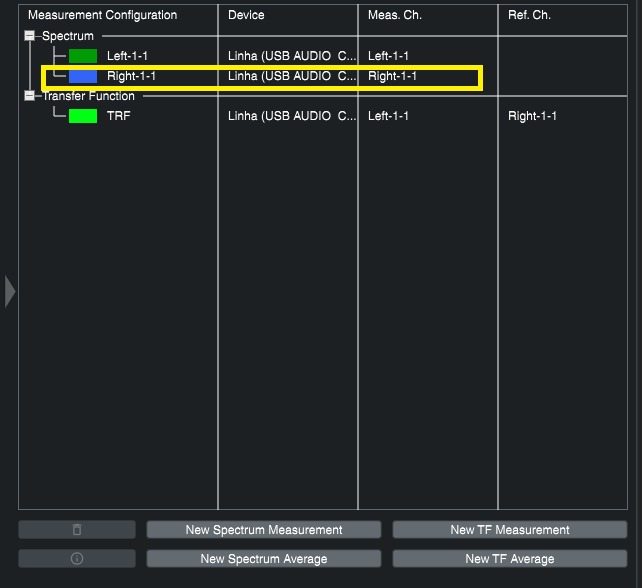The height and width of the screenshot is (588, 642).
Task: Click the green color swatch for Left-1-1
Action: click(x=83, y=56)
